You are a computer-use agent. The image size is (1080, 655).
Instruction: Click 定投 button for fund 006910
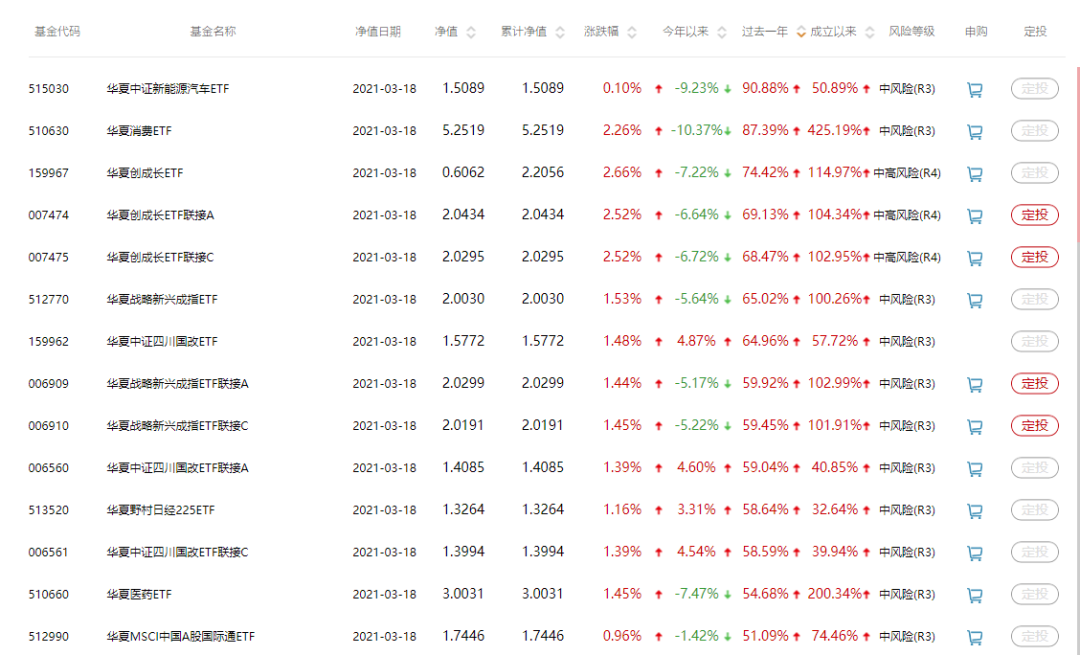pos(1035,426)
